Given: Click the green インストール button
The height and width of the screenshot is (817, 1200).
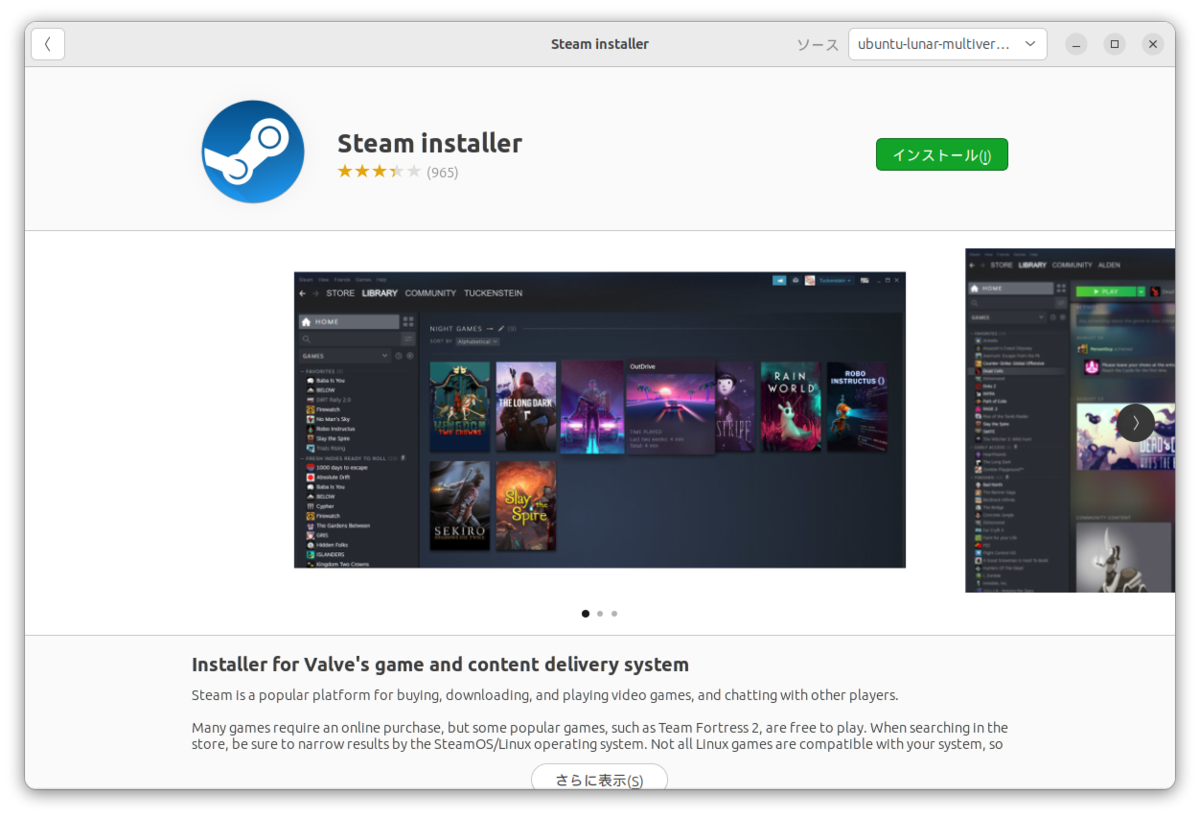Looking at the screenshot, I should [942, 155].
